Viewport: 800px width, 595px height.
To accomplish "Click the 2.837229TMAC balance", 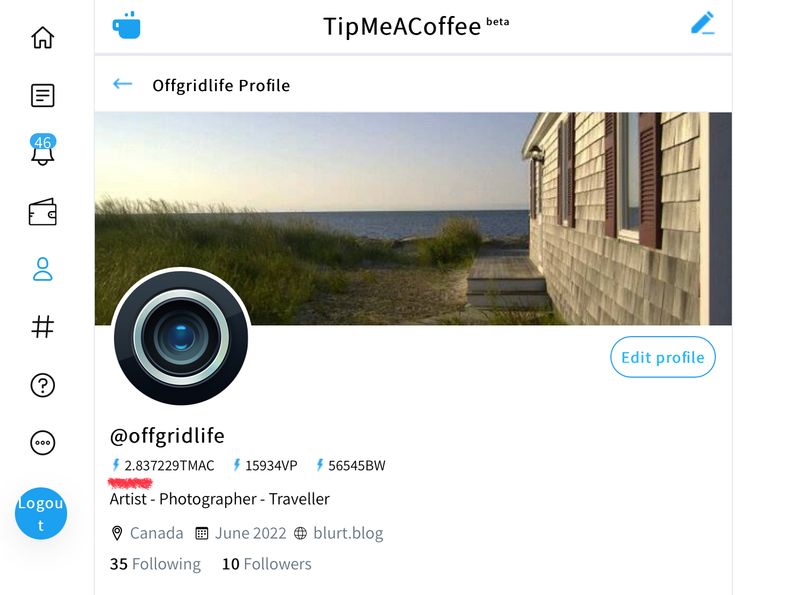I will pyautogui.click(x=163, y=465).
